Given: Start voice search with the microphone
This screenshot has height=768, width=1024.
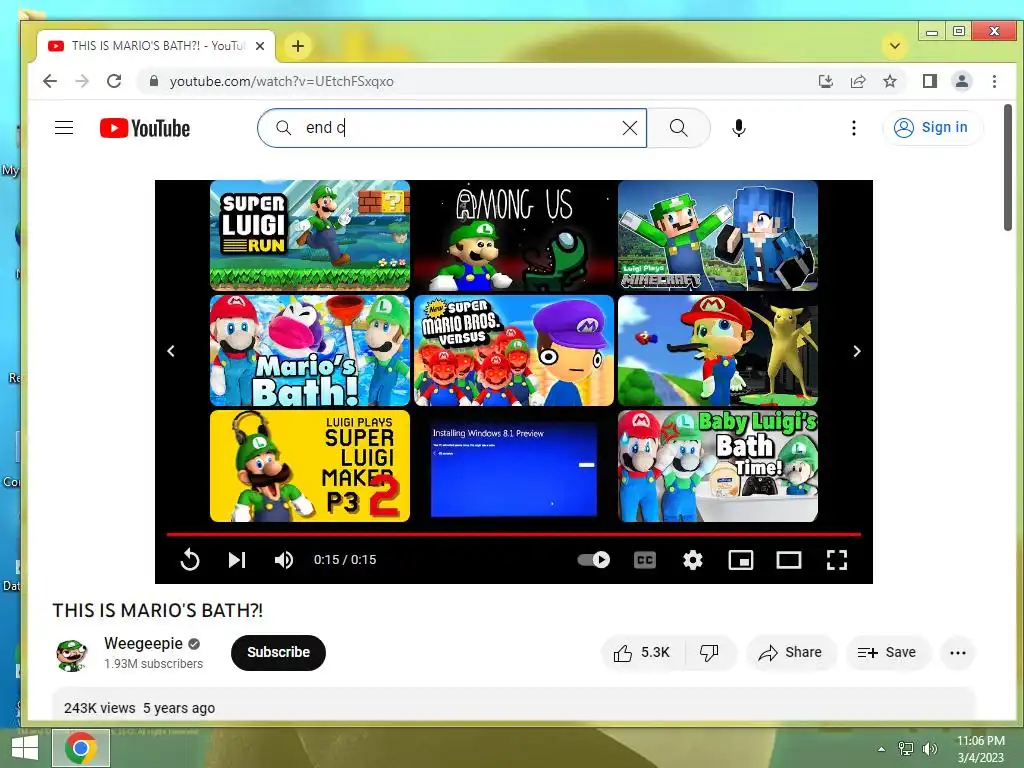Looking at the screenshot, I should [x=739, y=128].
